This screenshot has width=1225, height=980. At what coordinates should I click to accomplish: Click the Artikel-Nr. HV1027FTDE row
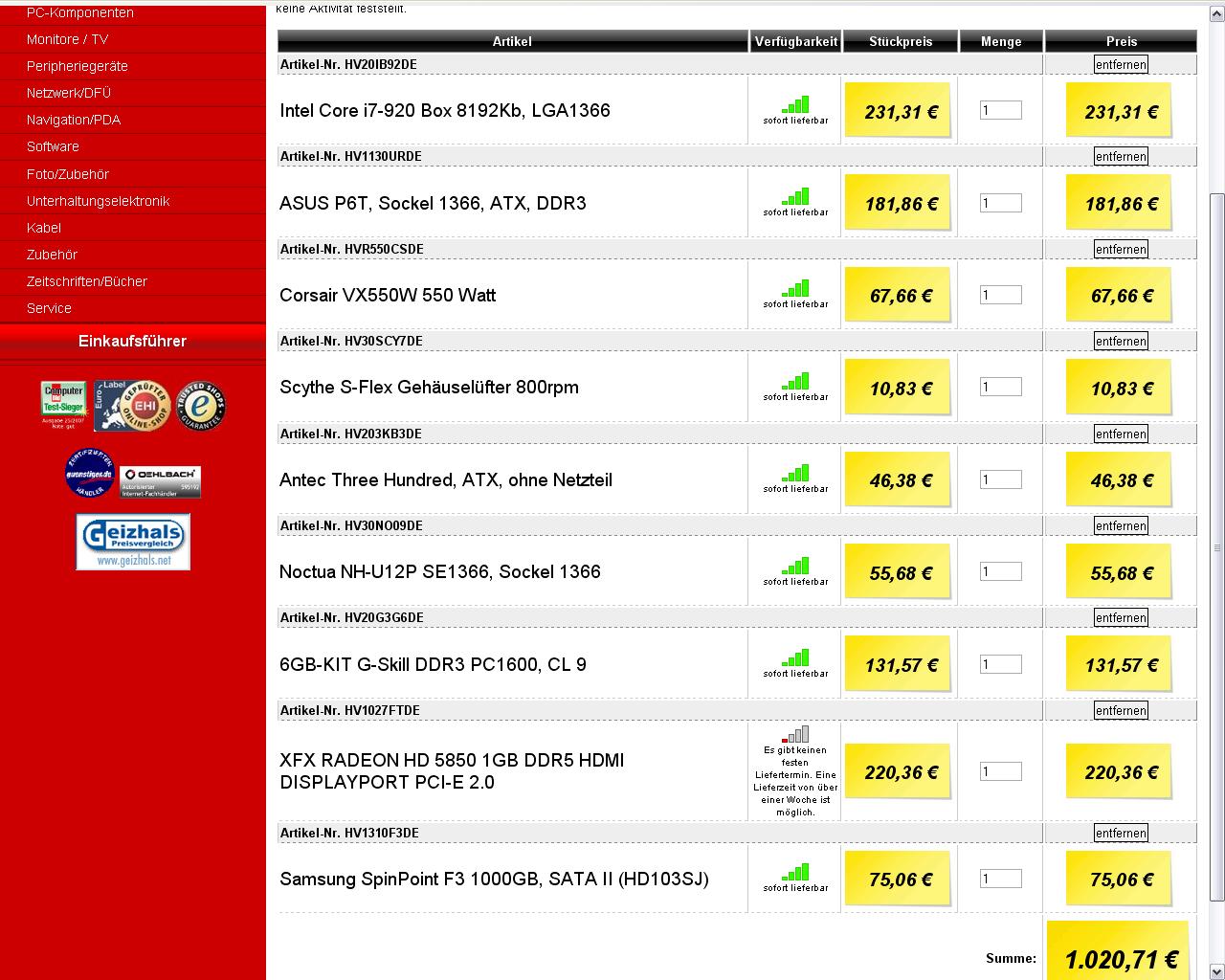tap(660, 710)
